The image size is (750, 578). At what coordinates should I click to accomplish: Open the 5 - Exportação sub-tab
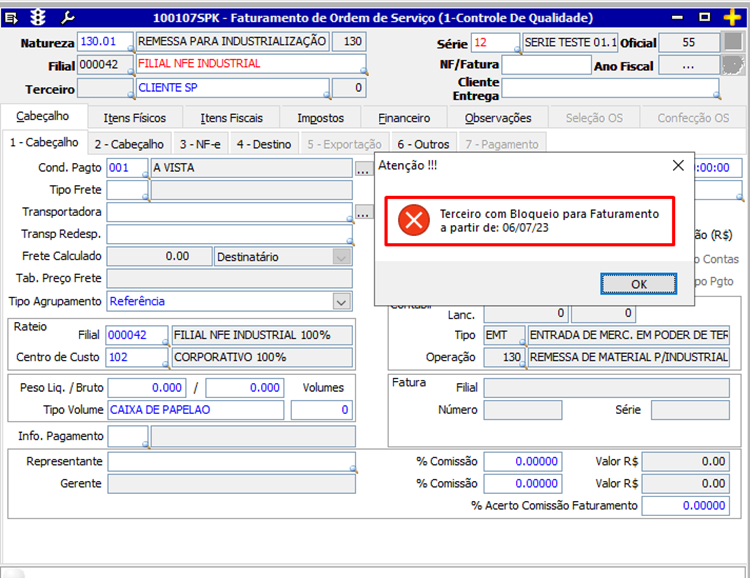(x=344, y=144)
